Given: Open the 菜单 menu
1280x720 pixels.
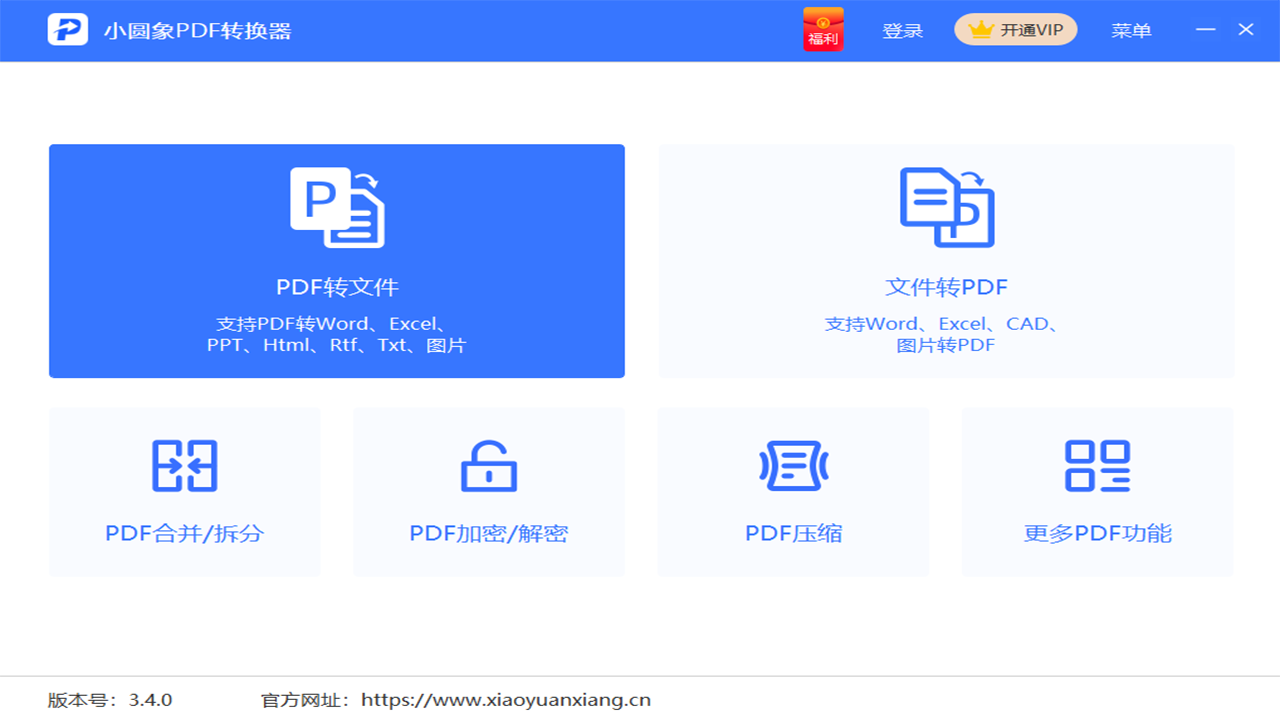Looking at the screenshot, I should [x=1131, y=30].
